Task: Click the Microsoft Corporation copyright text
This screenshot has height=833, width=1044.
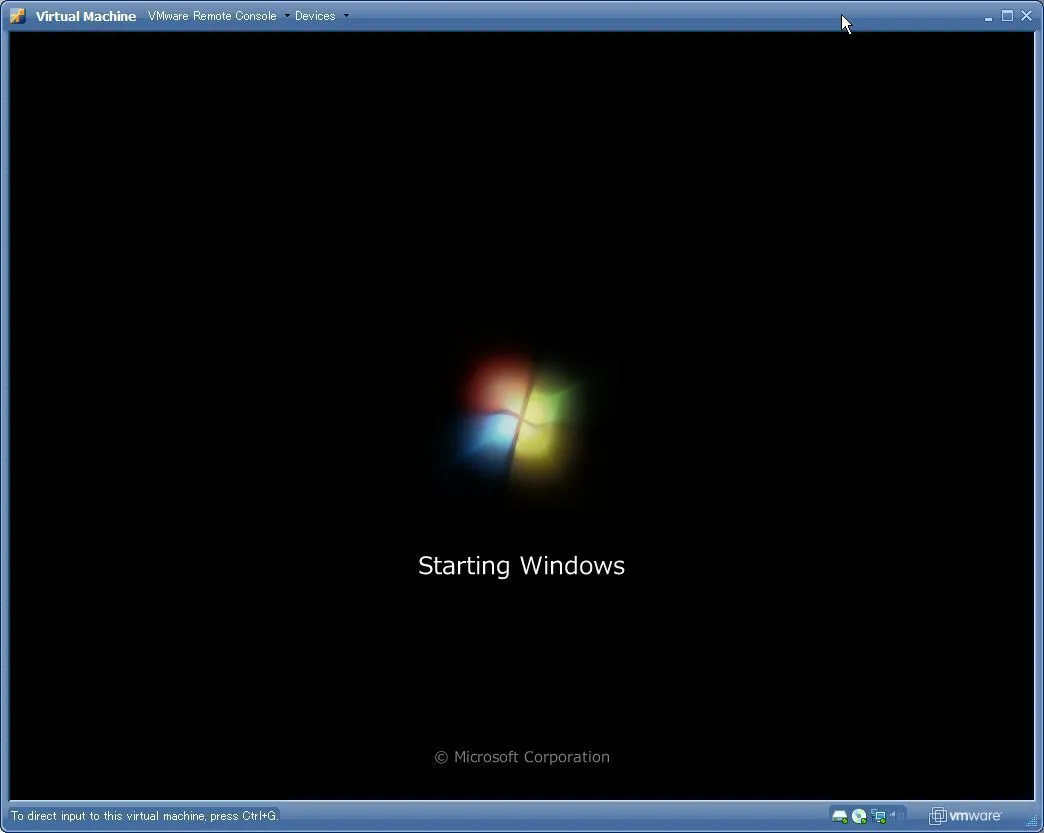Action: click(521, 757)
